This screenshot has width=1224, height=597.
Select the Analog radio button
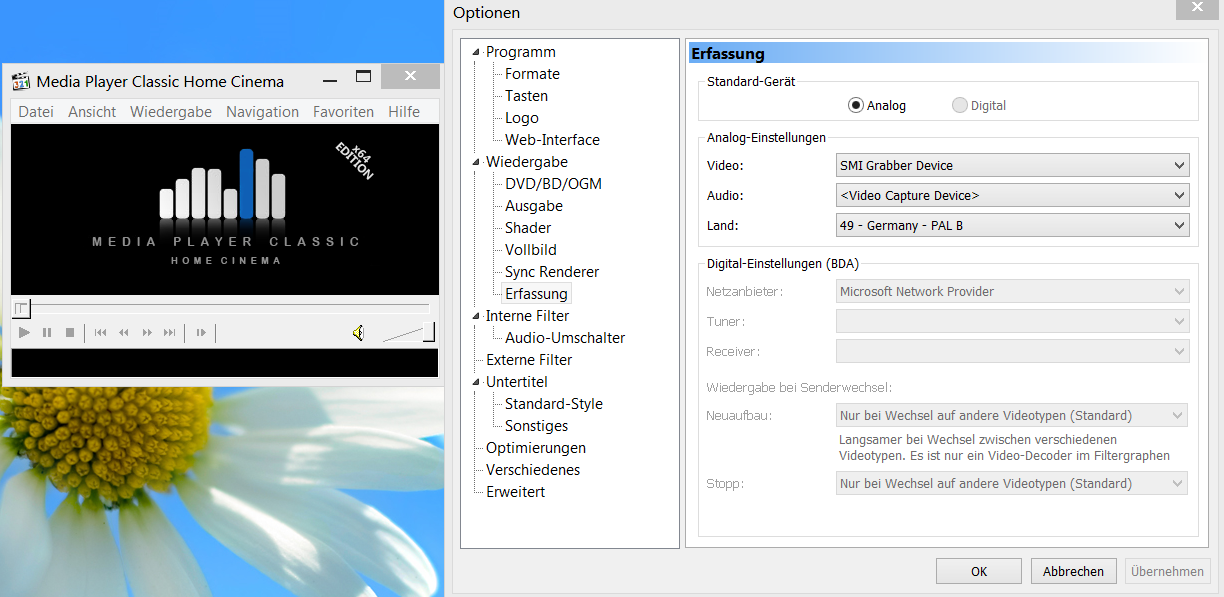pyautogui.click(x=877, y=105)
